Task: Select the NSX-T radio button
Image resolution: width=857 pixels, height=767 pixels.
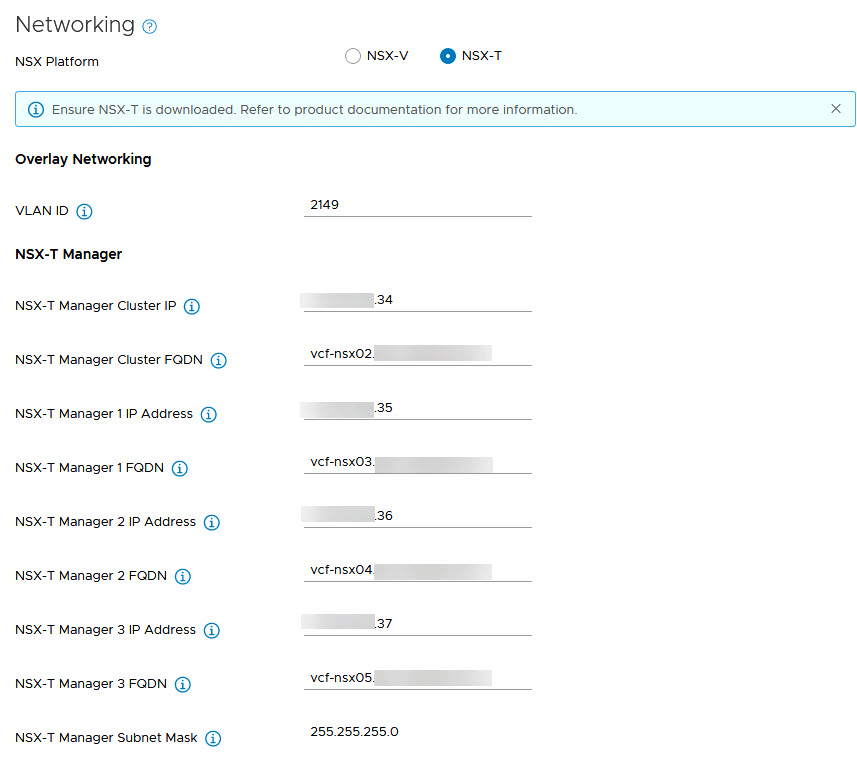Action: (x=448, y=56)
